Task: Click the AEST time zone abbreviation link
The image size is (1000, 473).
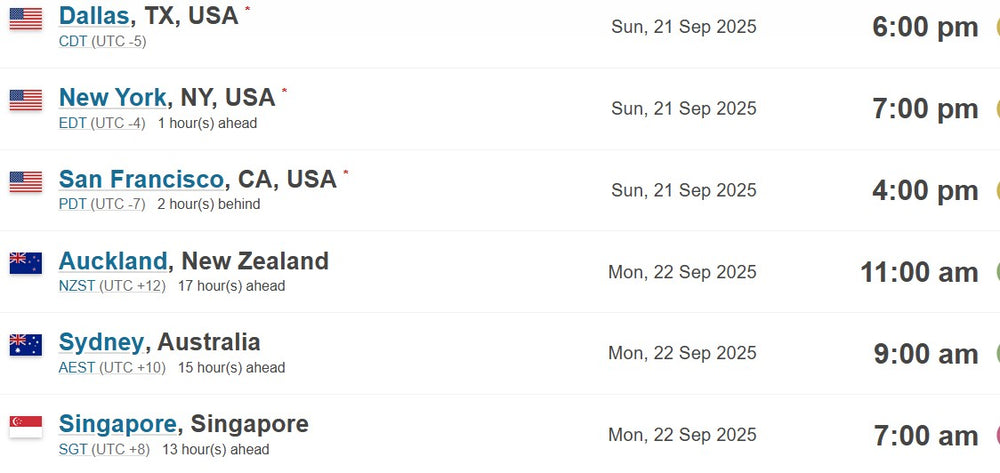Action: tap(77, 368)
